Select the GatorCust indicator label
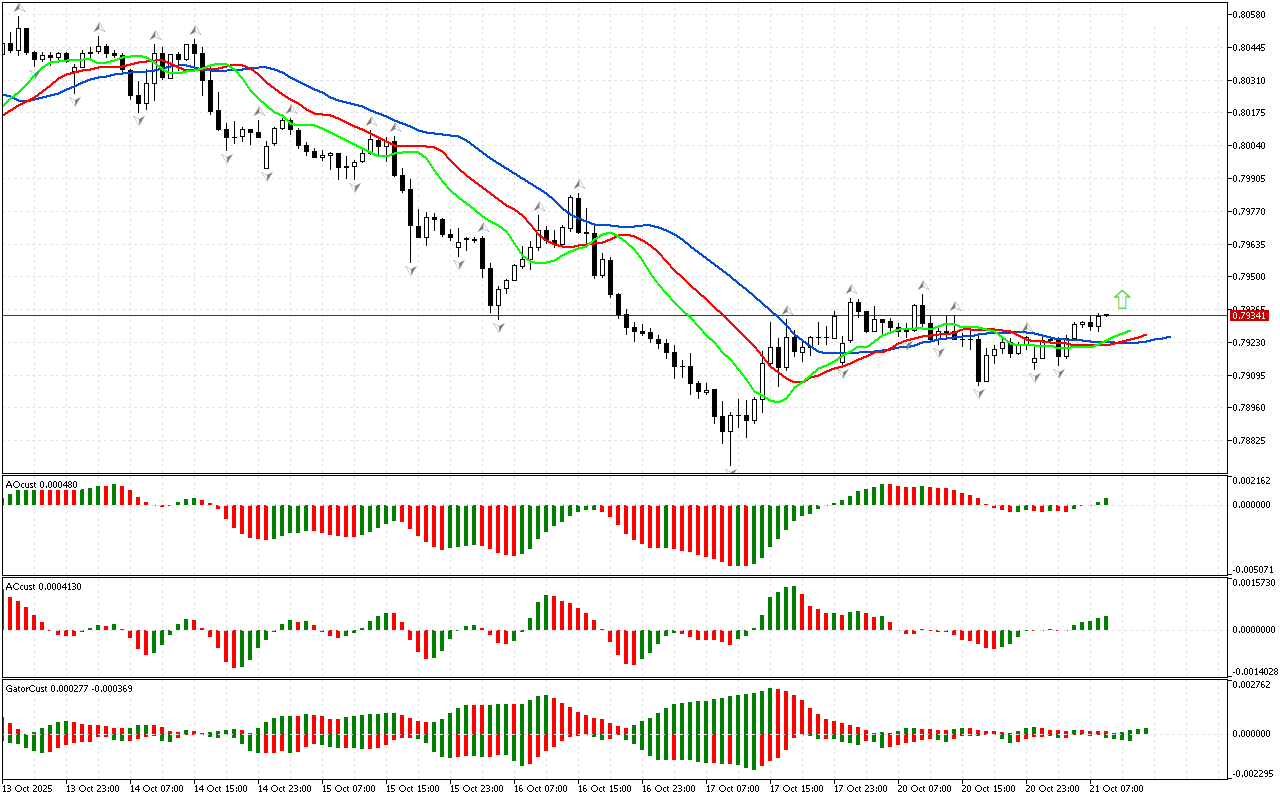The image size is (1280, 800). click(x=69, y=688)
